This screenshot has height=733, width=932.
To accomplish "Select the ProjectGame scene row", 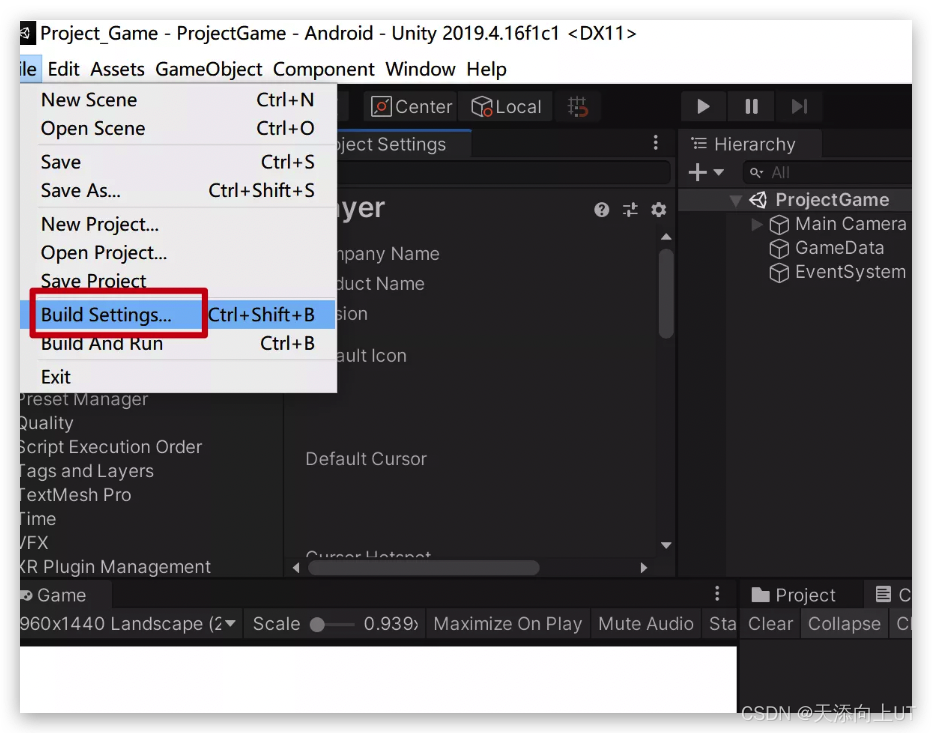I will point(795,200).
